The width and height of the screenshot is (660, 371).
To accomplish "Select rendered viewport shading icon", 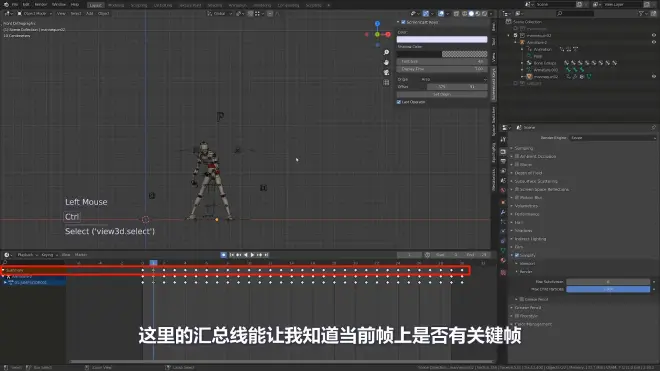I will (485, 13).
